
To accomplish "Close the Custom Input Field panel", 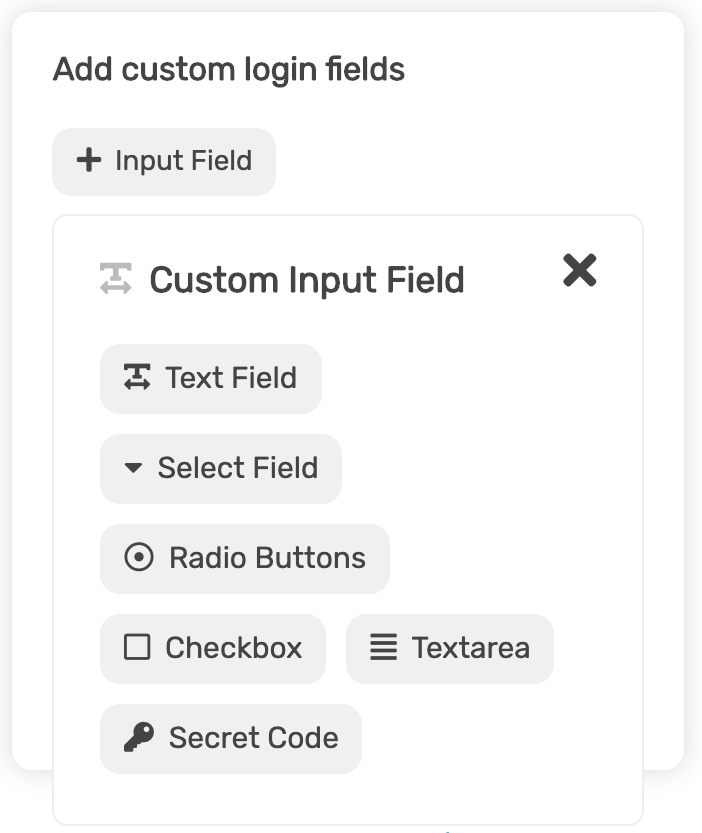I will pos(579,270).
